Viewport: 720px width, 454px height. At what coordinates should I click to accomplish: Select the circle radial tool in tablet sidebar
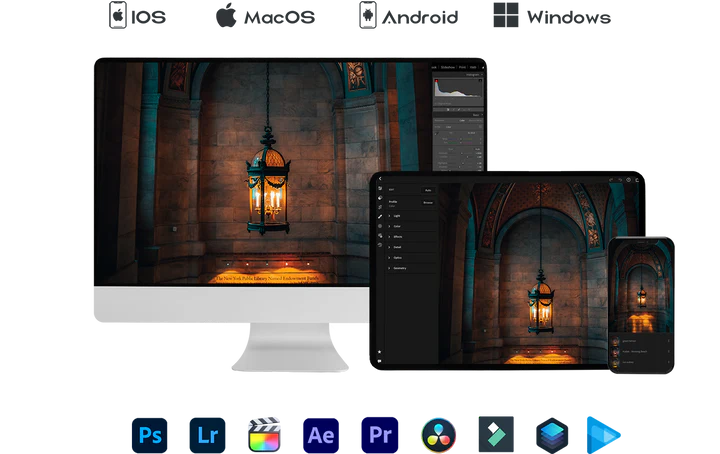pyautogui.click(x=380, y=226)
